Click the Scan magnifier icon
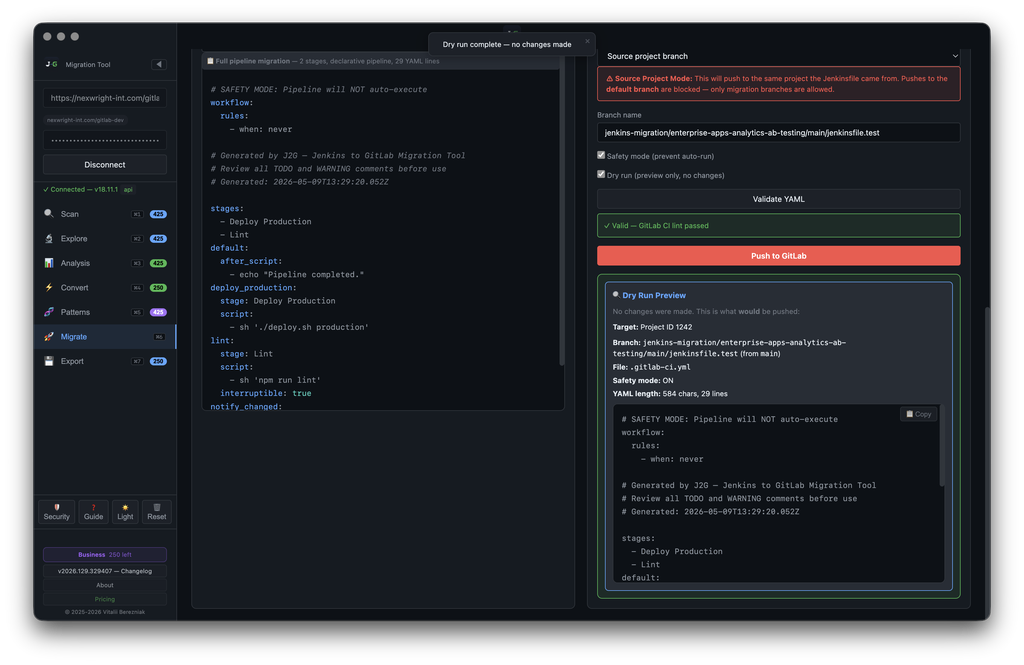Image resolution: width=1024 pixels, height=665 pixels. coord(48,214)
